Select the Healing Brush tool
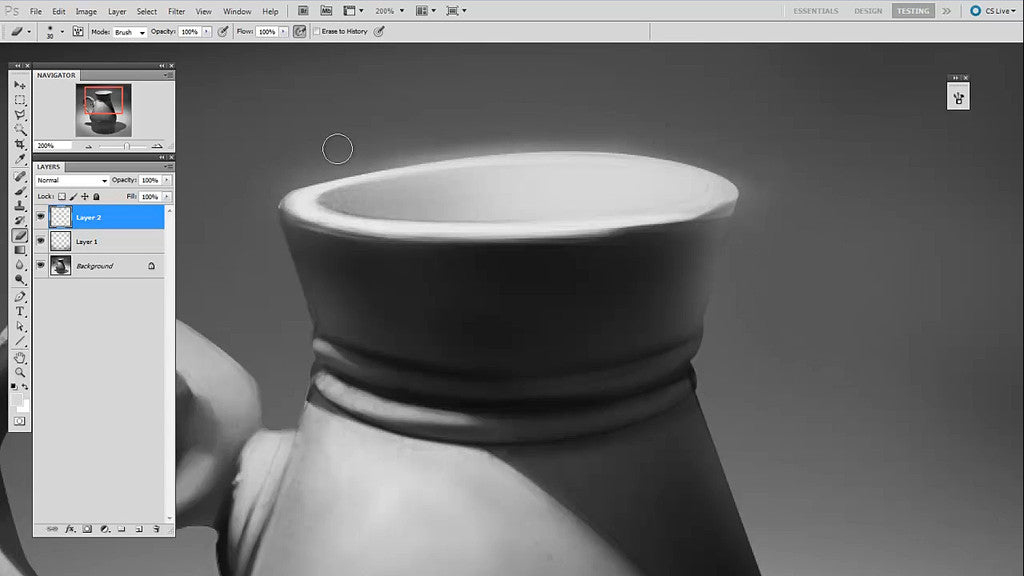Image resolution: width=1024 pixels, height=576 pixels. tap(20, 176)
